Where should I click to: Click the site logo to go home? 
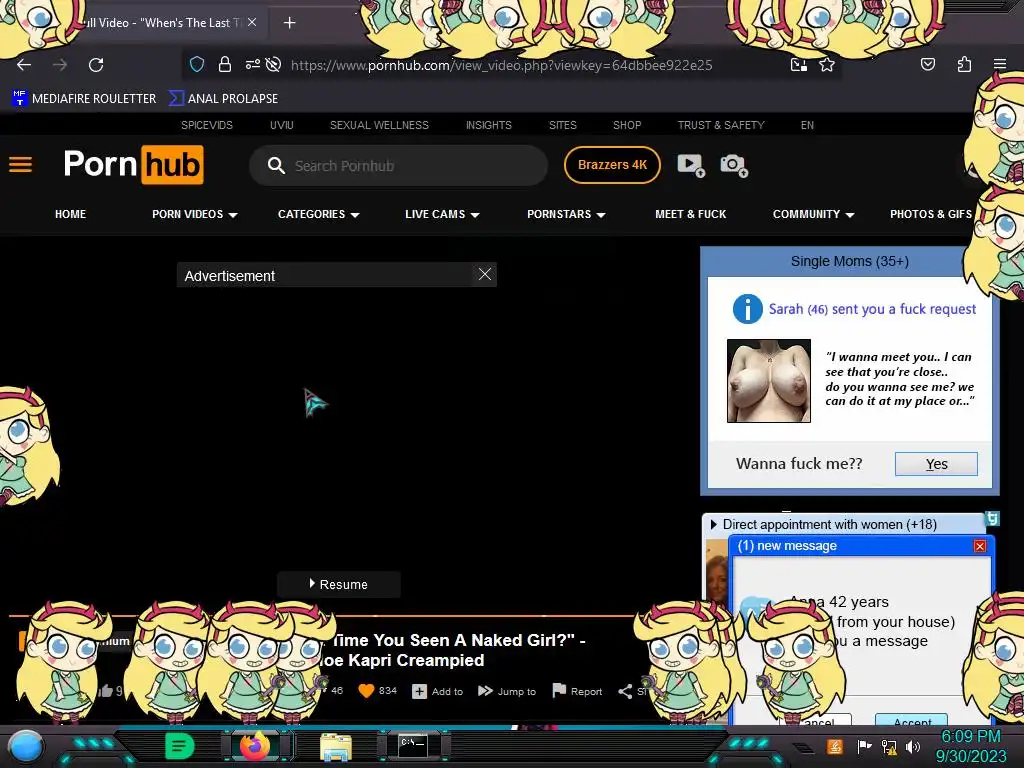(133, 165)
